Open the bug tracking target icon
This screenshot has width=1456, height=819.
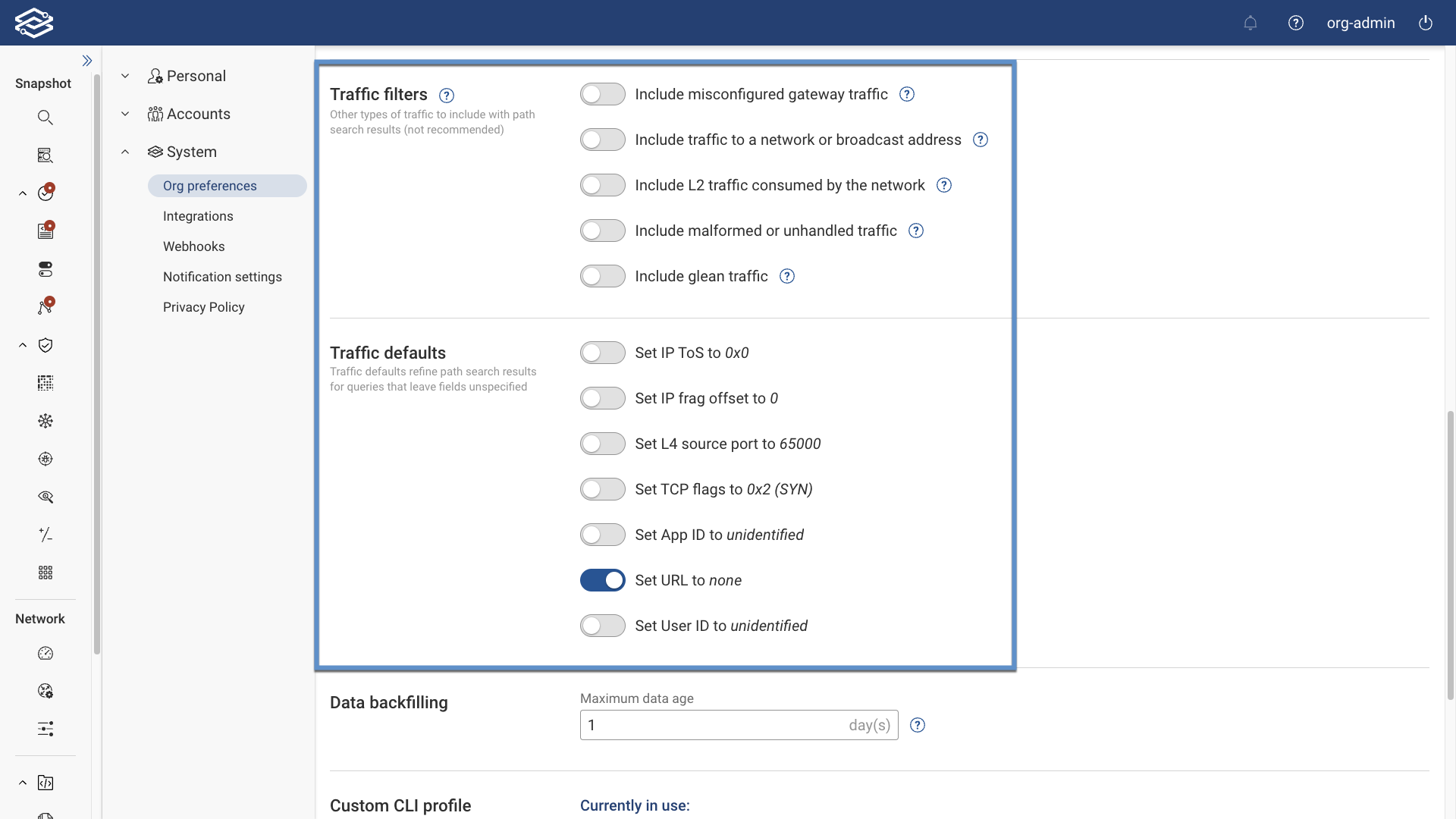[x=45, y=459]
